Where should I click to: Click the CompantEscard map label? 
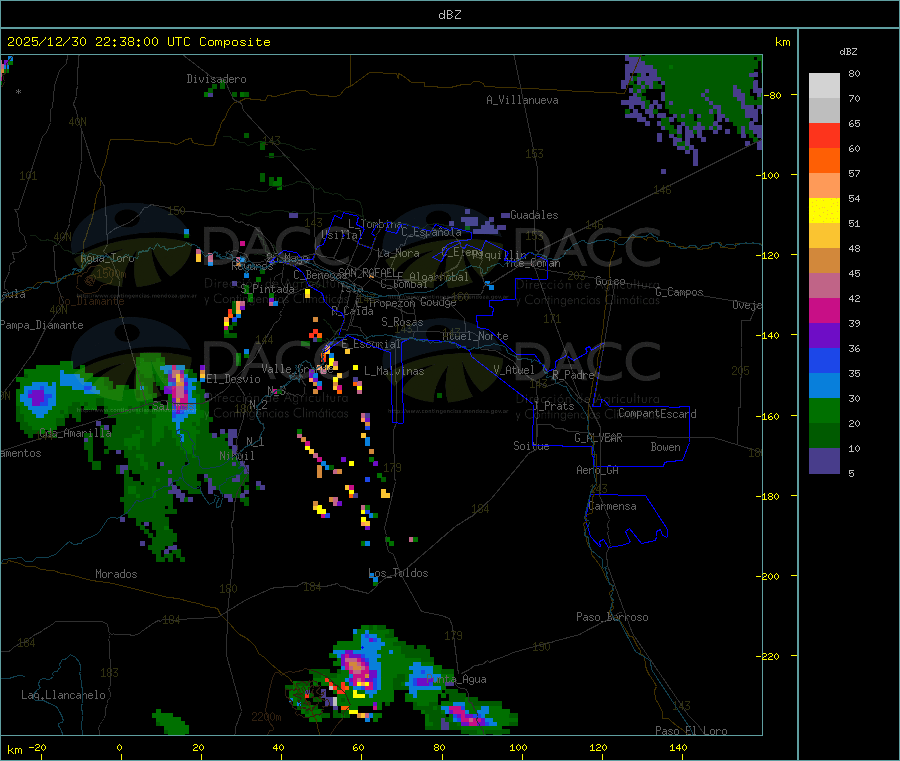point(657,413)
